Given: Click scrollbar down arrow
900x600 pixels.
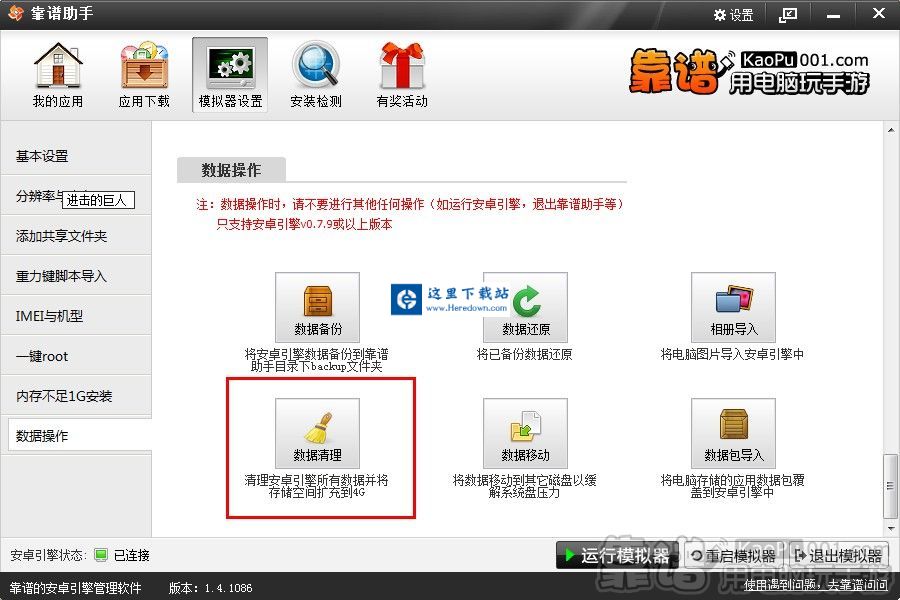Looking at the screenshot, I should [x=890, y=528].
